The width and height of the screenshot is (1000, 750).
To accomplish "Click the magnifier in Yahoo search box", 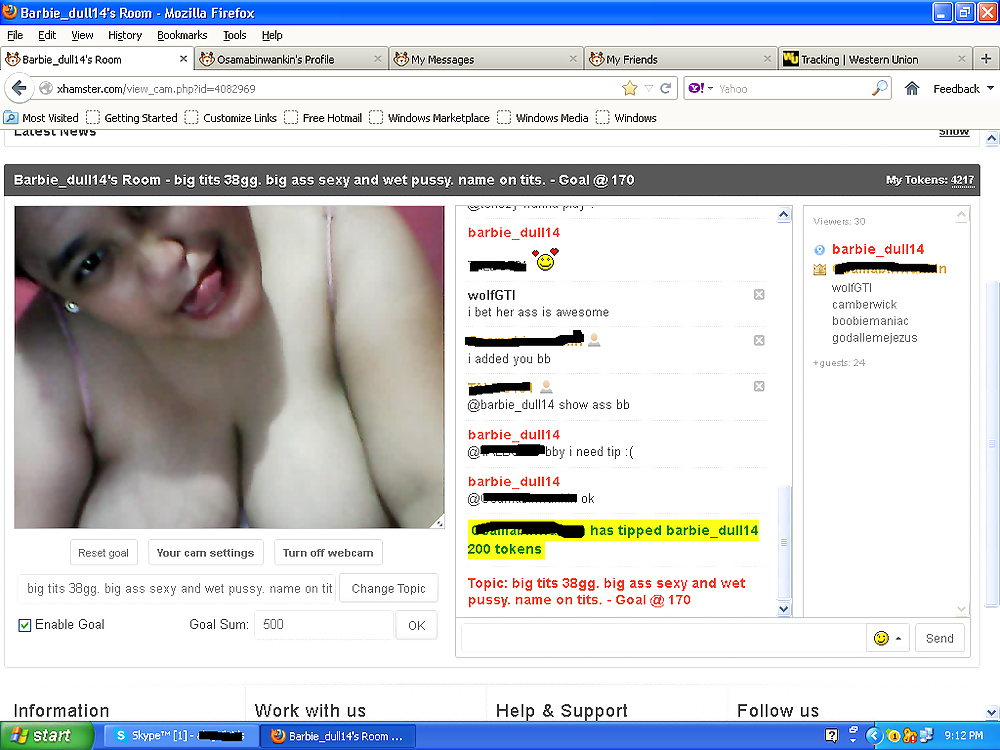I will point(879,88).
